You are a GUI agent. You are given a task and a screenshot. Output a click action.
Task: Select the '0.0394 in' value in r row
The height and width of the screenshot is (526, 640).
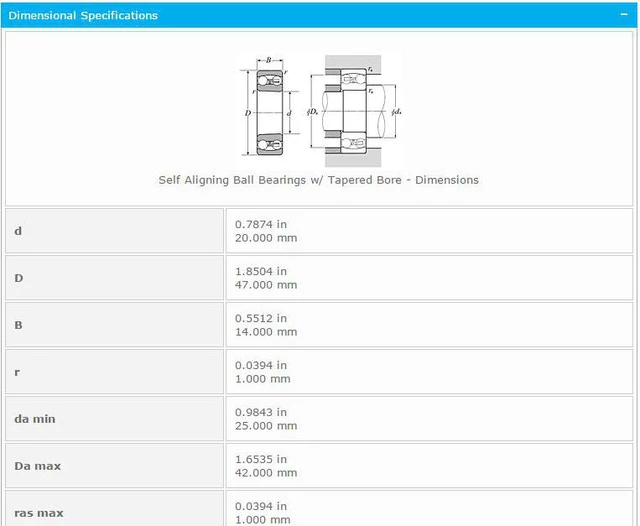click(x=261, y=365)
